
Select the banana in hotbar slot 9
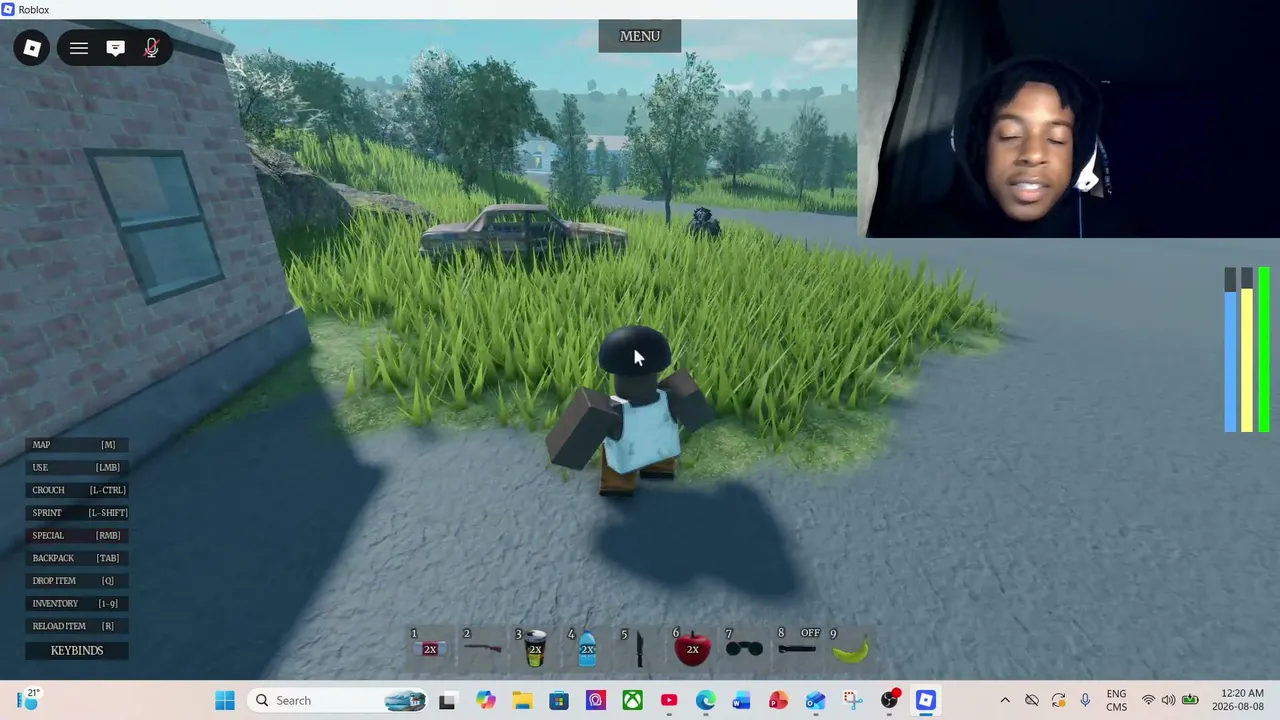point(850,648)
